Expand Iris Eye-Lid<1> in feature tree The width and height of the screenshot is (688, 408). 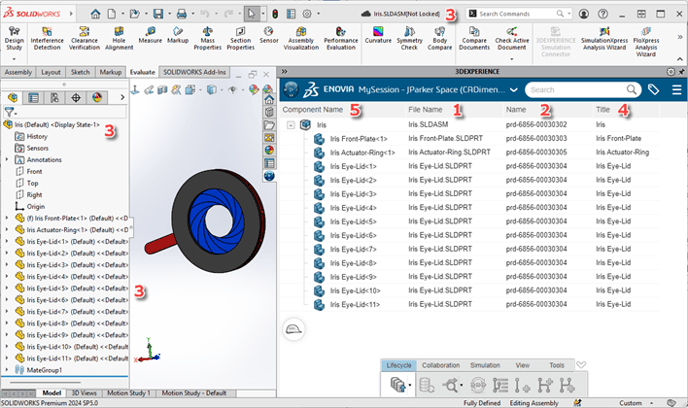(7, 241)
